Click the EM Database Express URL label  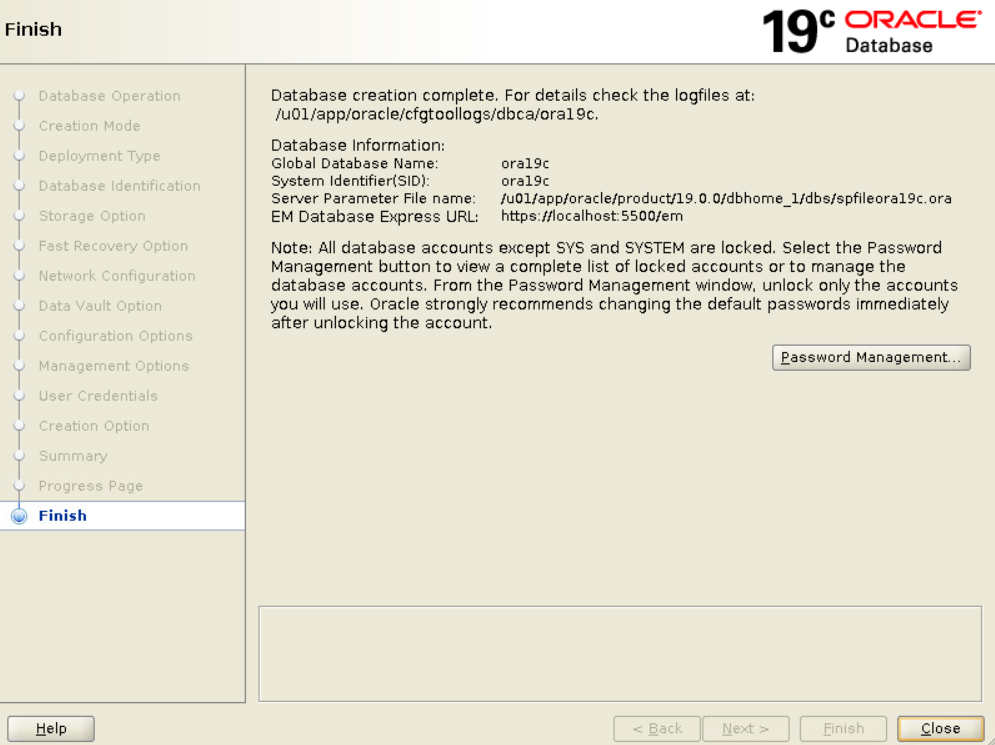374,216
